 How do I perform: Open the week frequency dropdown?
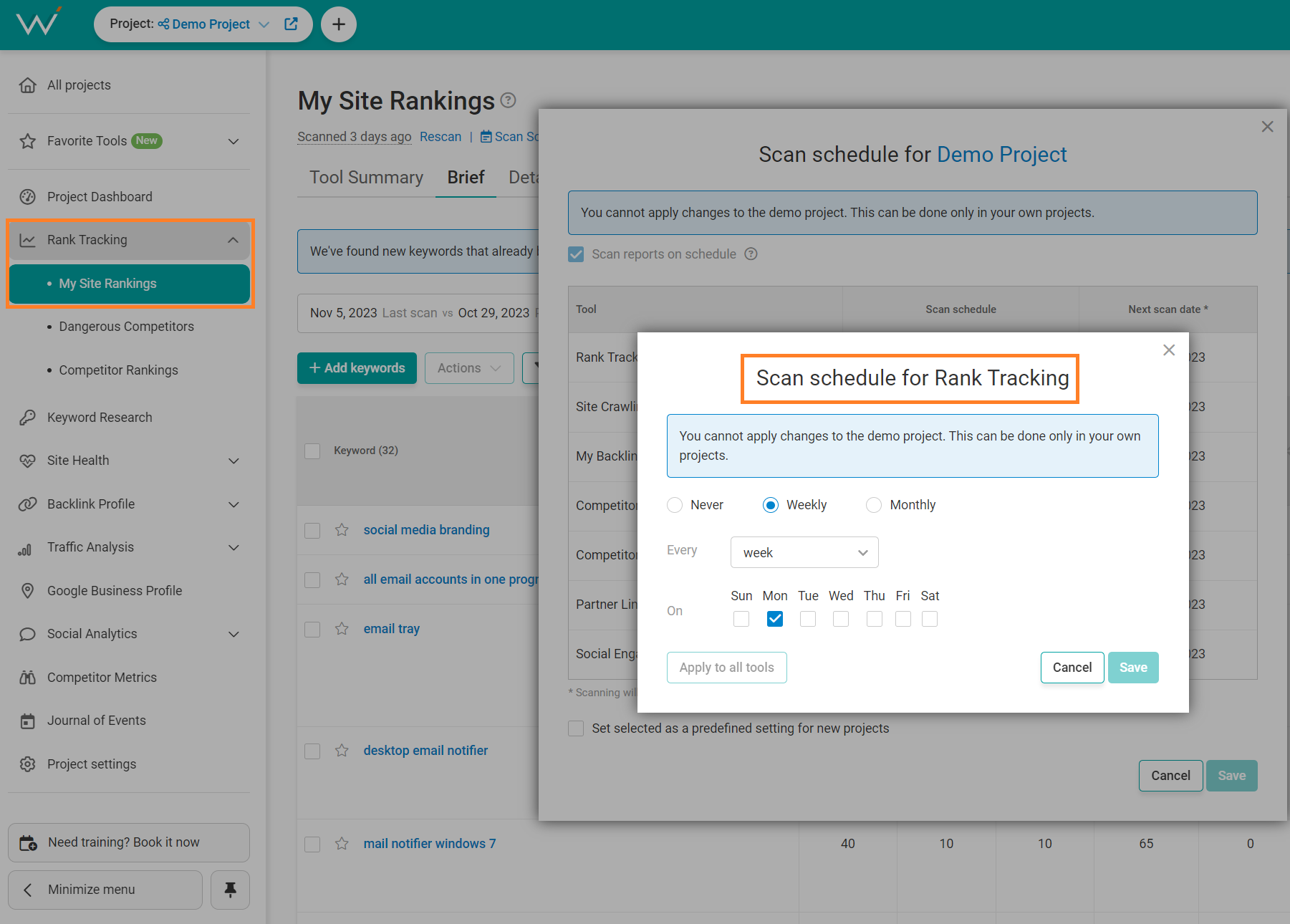click(804, 552)
